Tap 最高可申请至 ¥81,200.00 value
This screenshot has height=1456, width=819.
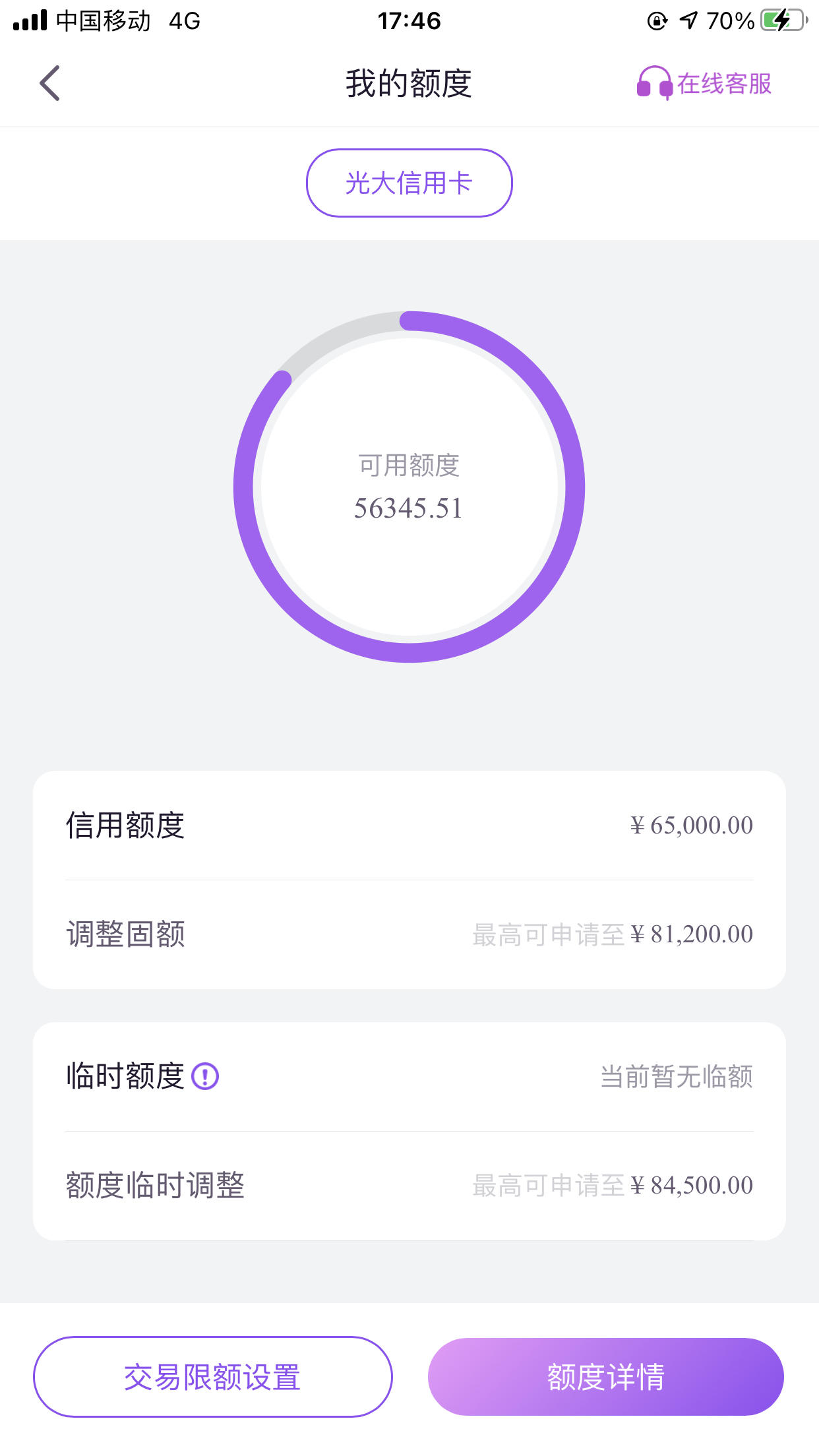(x=613, y=934)
